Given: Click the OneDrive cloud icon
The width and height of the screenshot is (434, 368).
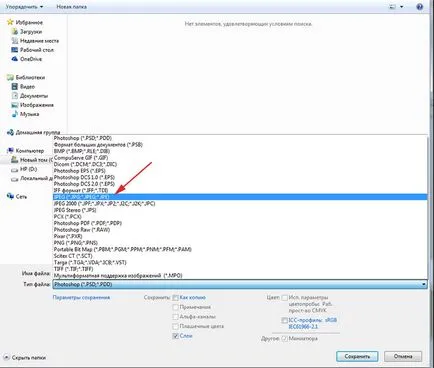Looking at the screenshot, I should click(15, 59).
